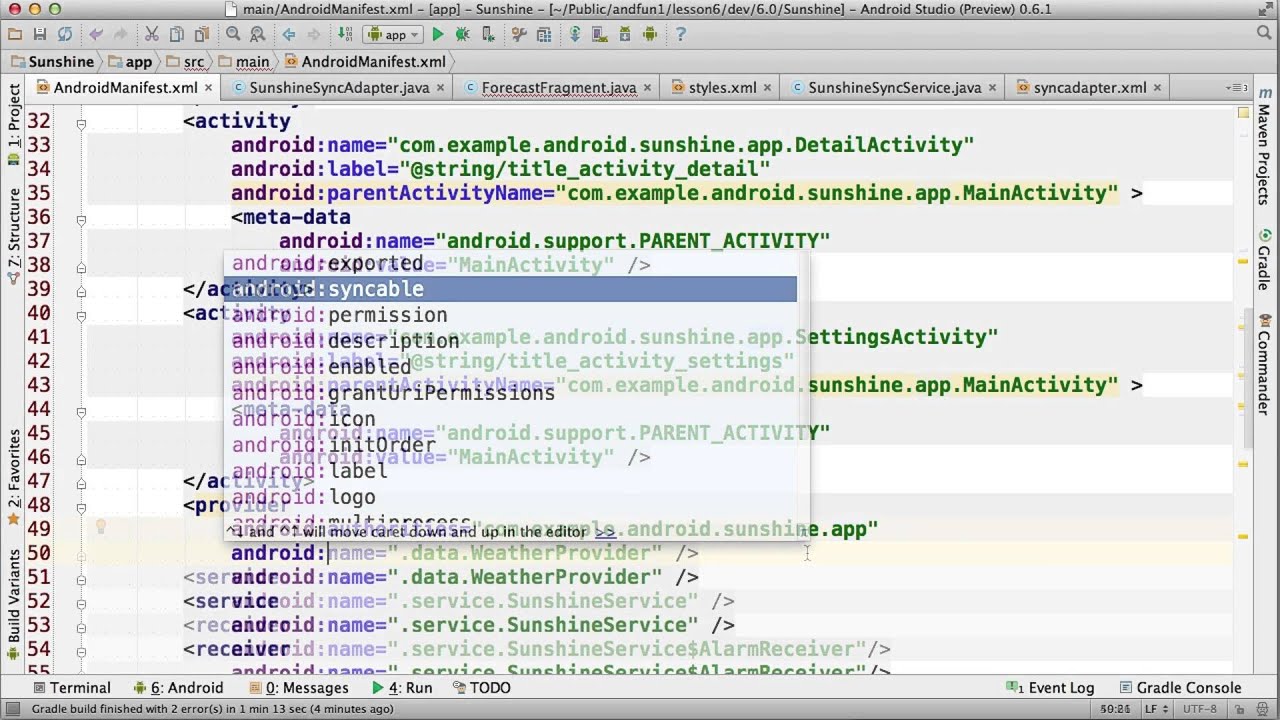Open 6: Android tool window
This screenshot has width=1280, height=720.
click(178, 688)
